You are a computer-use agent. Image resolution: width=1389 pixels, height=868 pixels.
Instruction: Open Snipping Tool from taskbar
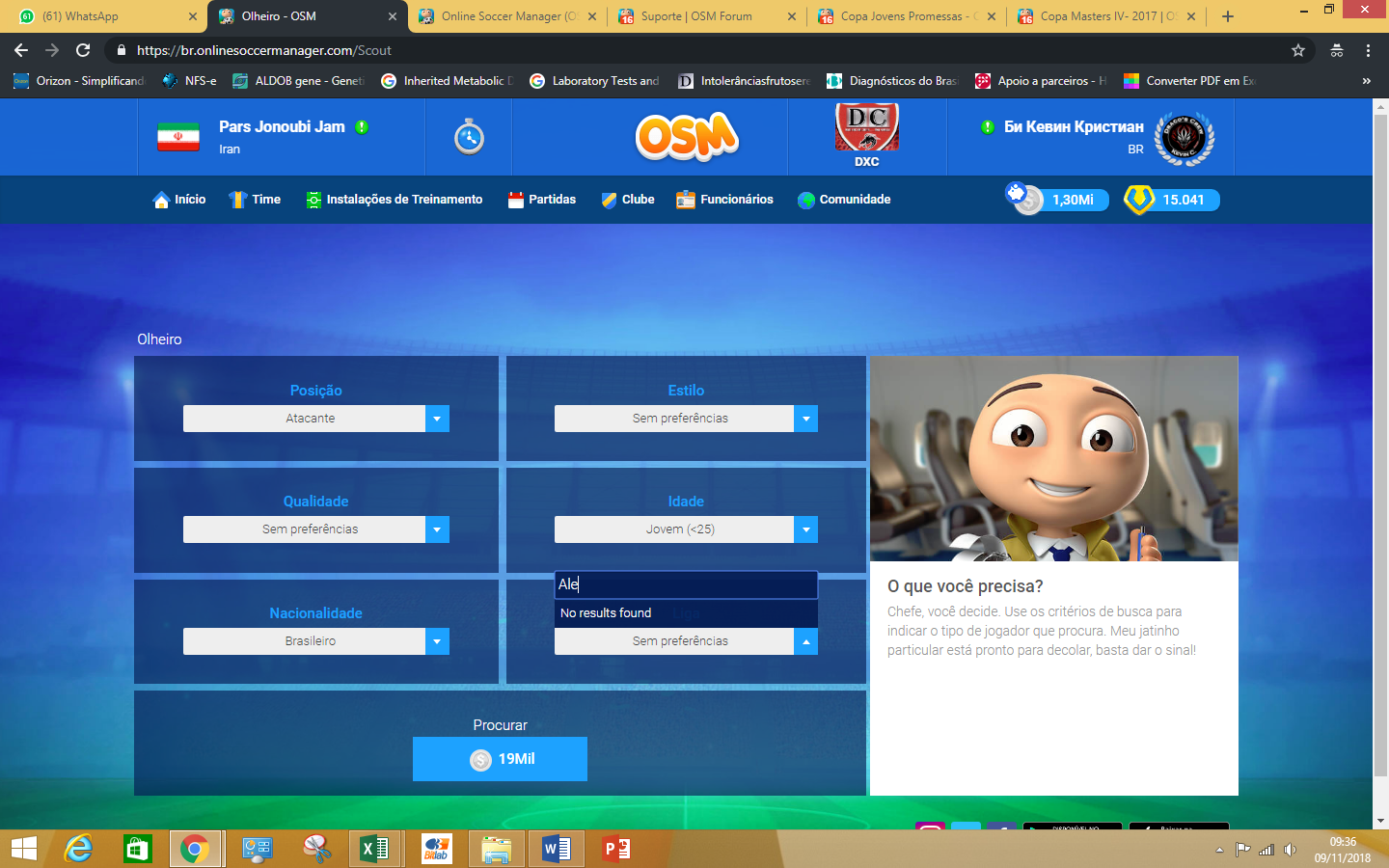(x=316, y=849)
